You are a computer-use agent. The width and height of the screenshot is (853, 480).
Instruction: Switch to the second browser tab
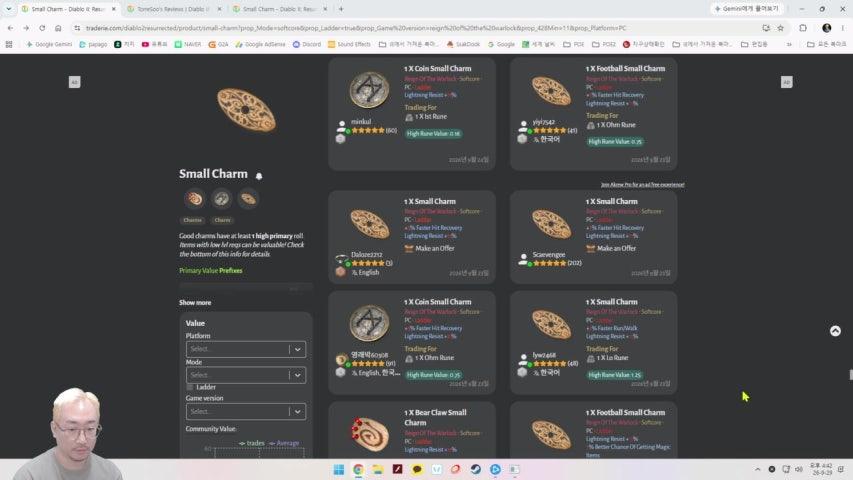(172, 9)
